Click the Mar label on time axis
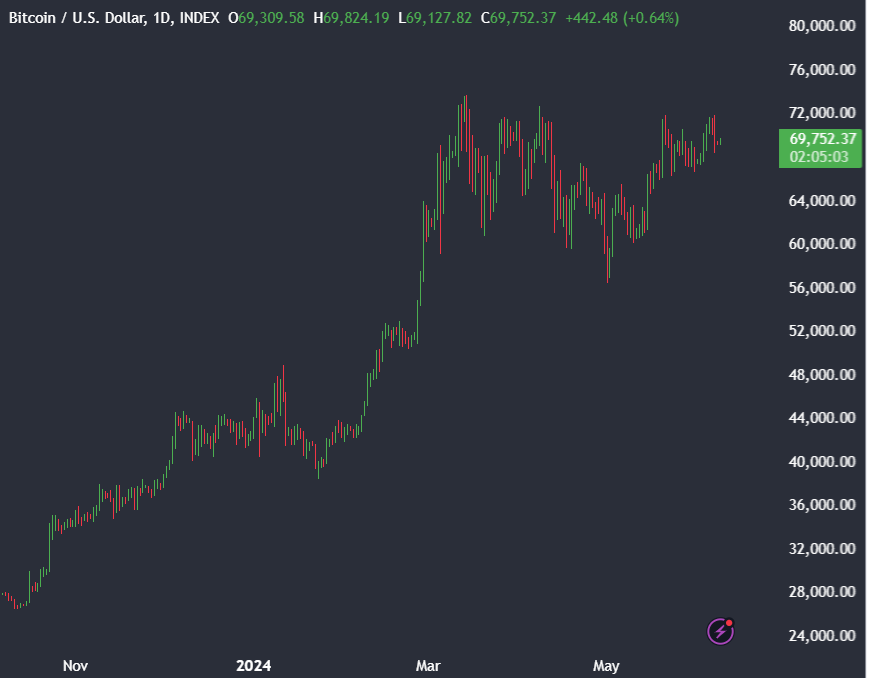This screenshot has height=678, width=872. [x=428, y=666]
